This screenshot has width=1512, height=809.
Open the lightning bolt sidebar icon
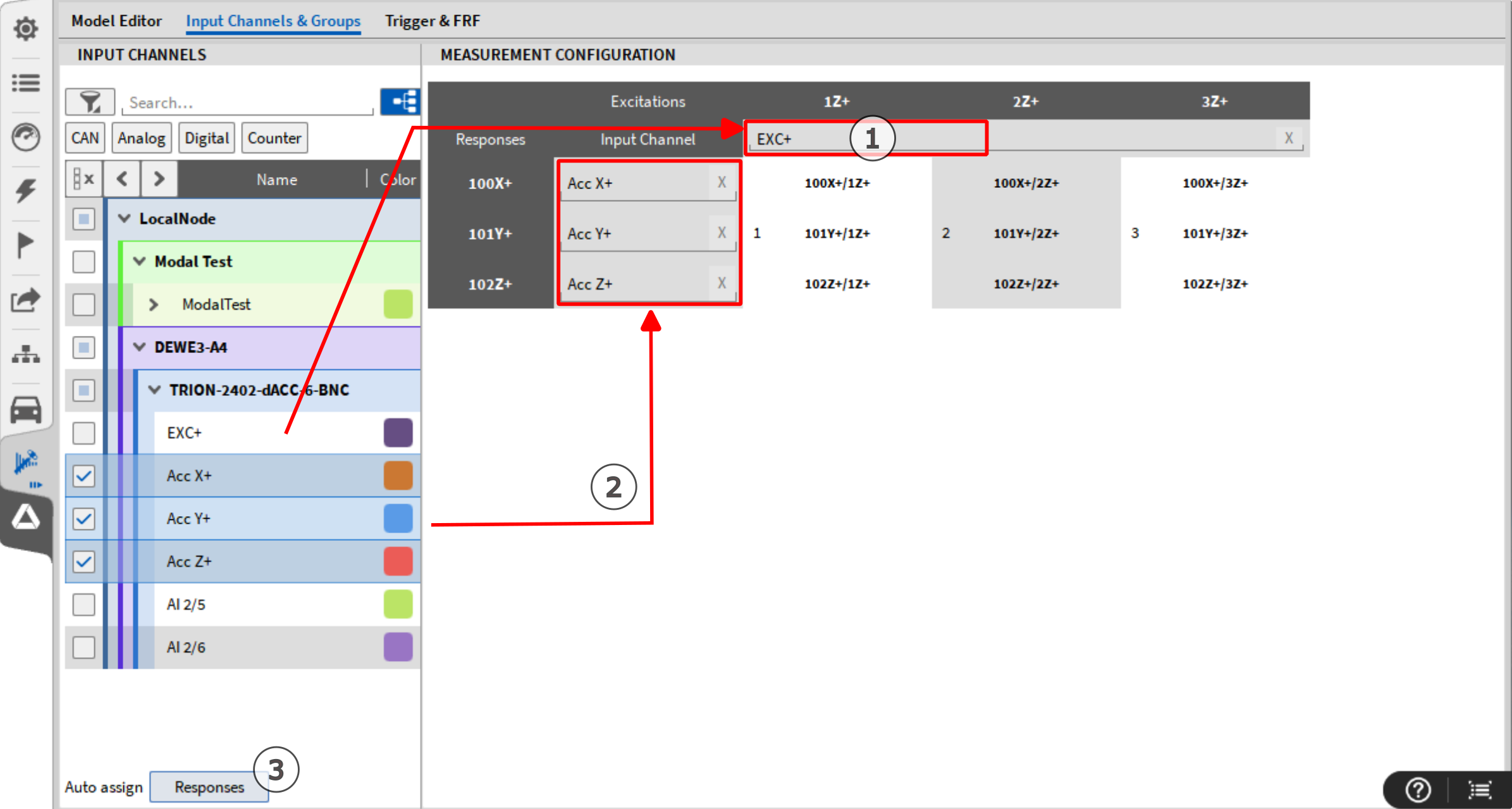26,190
